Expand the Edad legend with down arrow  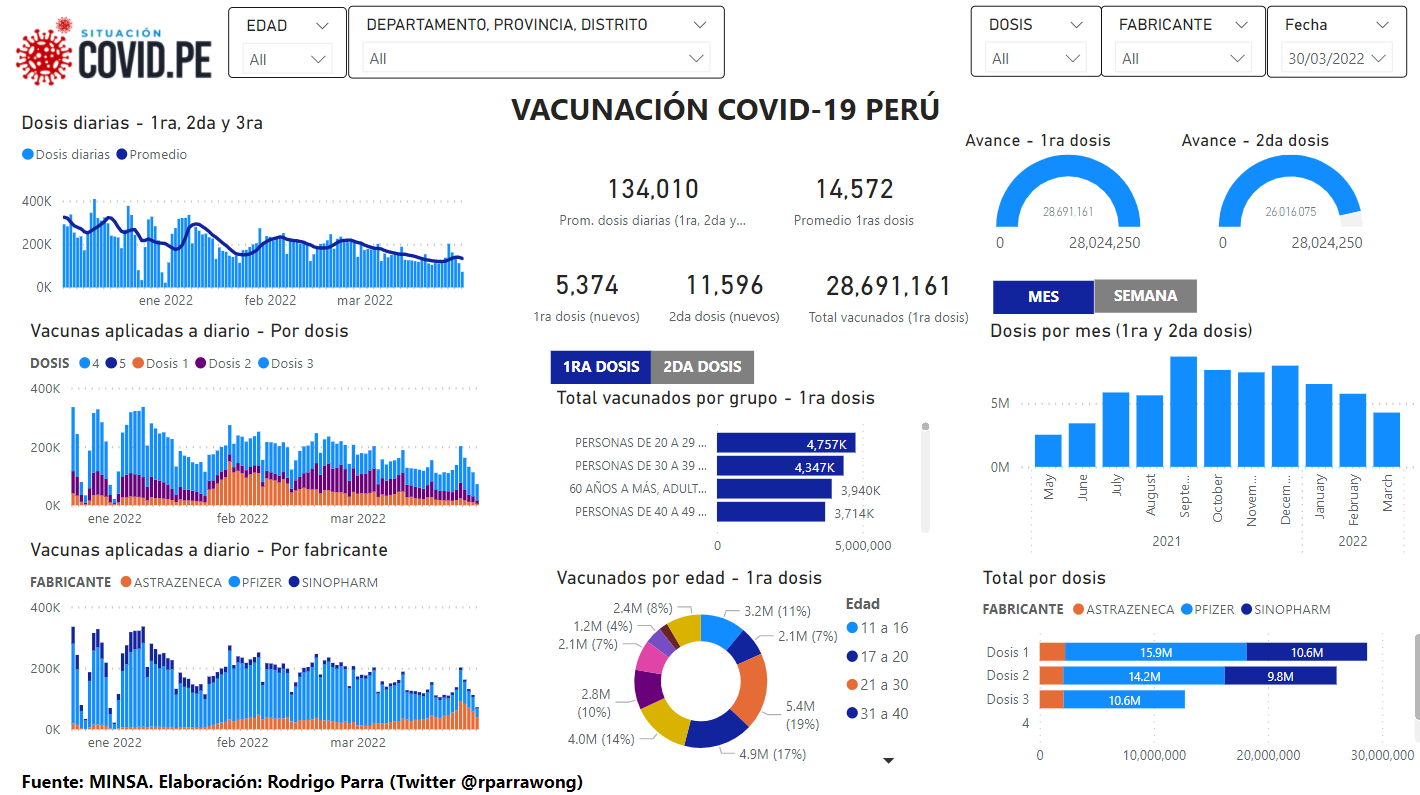tap(888, 761)
